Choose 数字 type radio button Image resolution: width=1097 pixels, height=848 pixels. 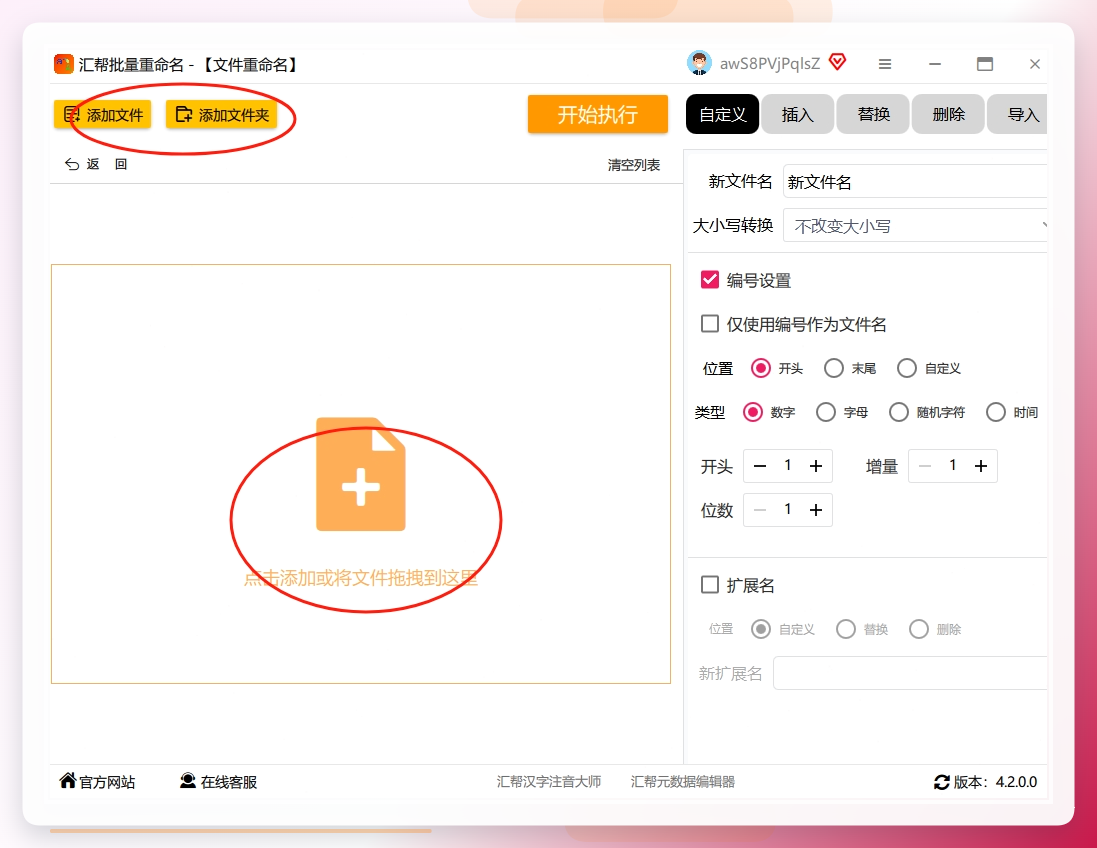pos(753,412)
